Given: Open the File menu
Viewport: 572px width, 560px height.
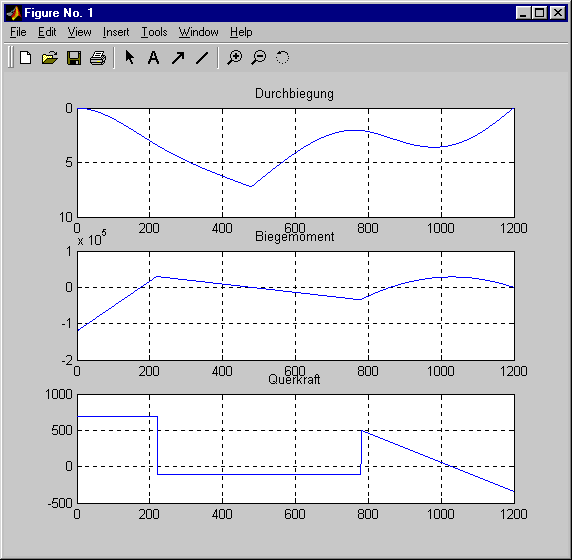Looking at the screenshot, I should 18,32.
